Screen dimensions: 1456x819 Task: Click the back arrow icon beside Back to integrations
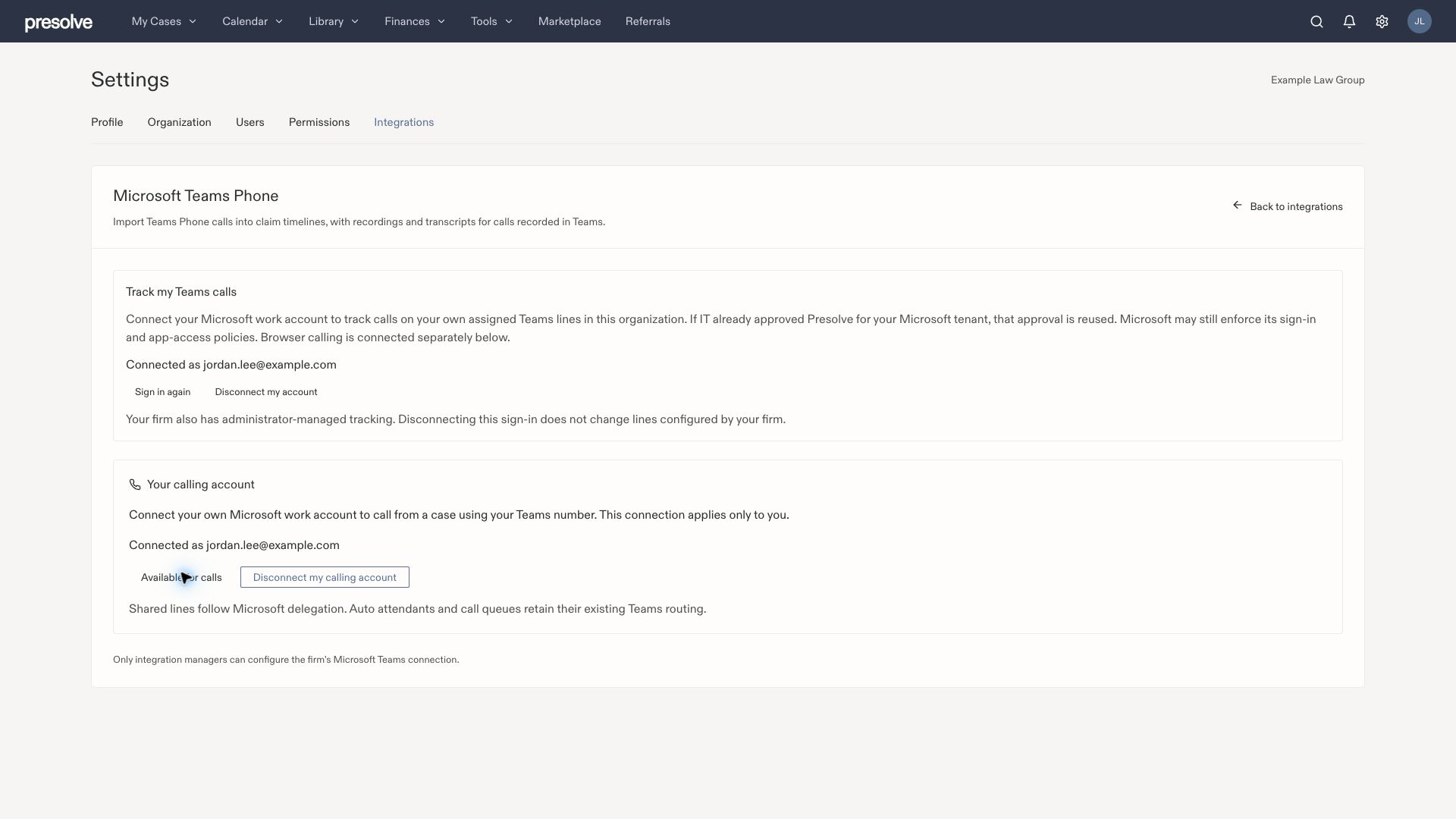(x=1238, y=206)
